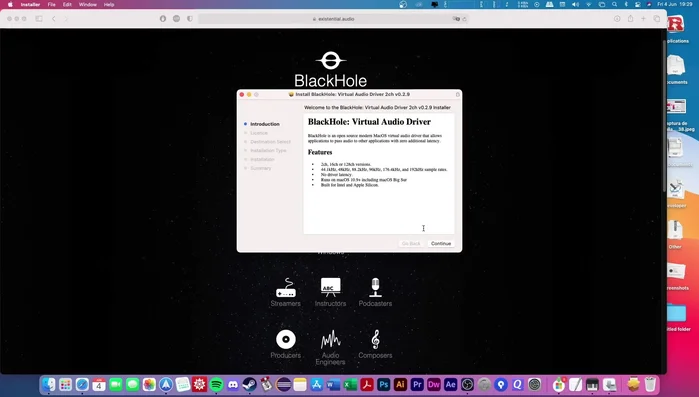Open Illustrator from the Dock
This screenshot has width=699, height=397.
tap(400, 384)
